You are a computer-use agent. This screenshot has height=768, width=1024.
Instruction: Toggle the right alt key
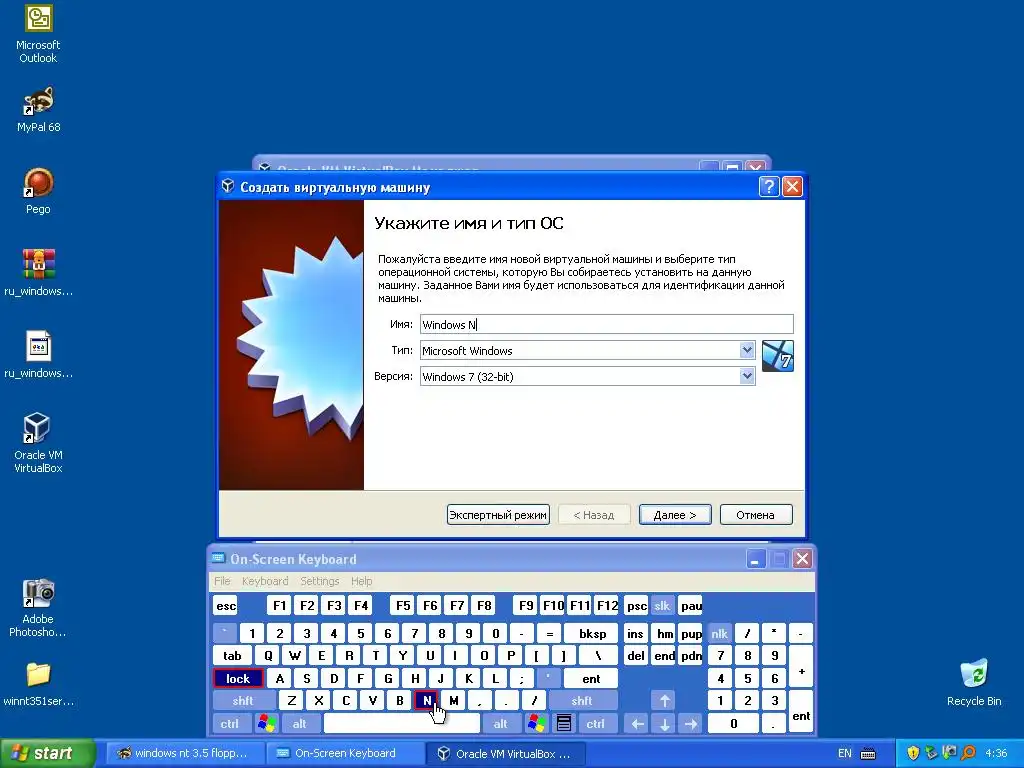(501, 724)
